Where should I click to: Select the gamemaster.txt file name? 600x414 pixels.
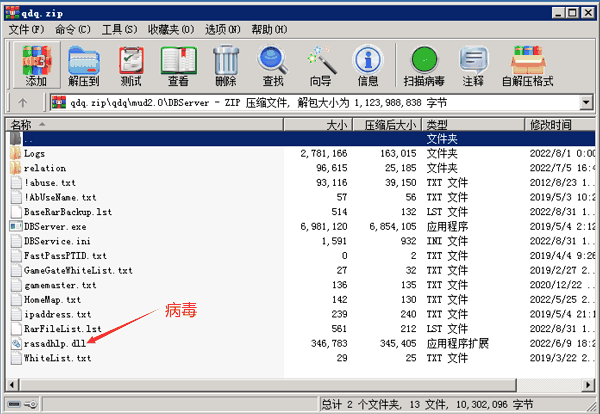click(60, 285)
